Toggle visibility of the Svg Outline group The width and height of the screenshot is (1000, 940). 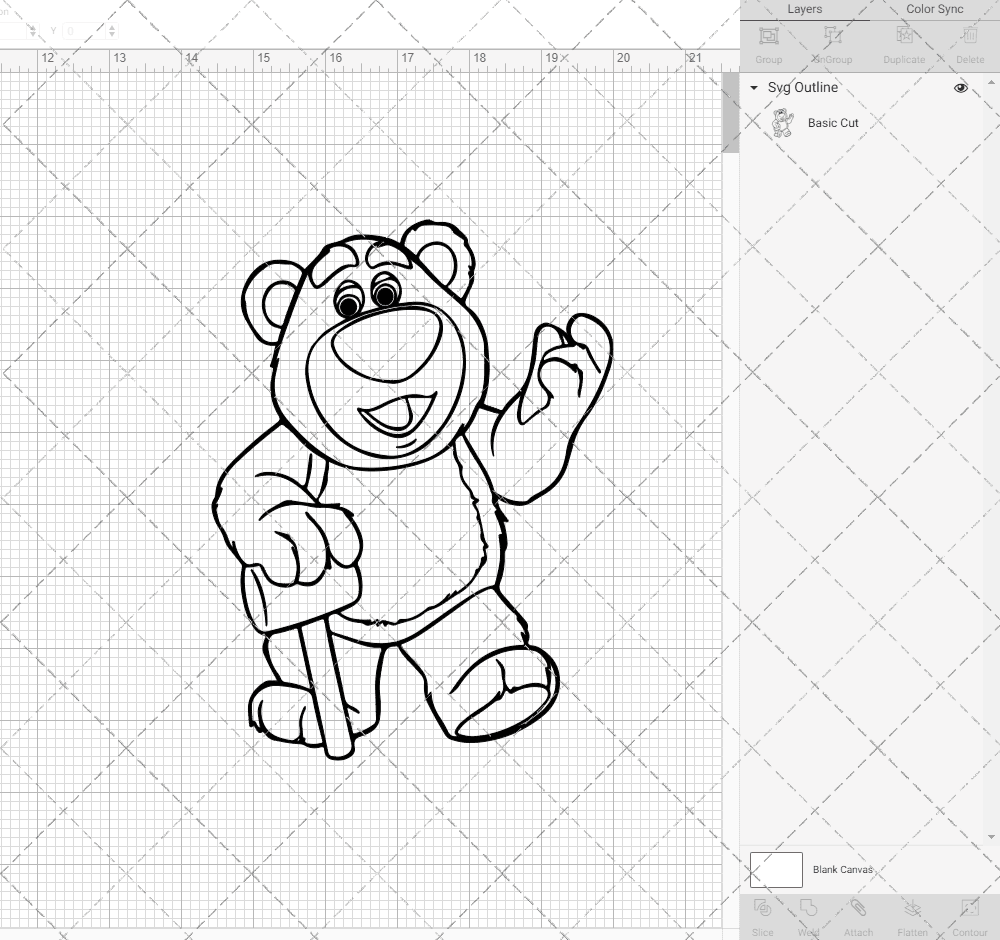coord(960,88)
